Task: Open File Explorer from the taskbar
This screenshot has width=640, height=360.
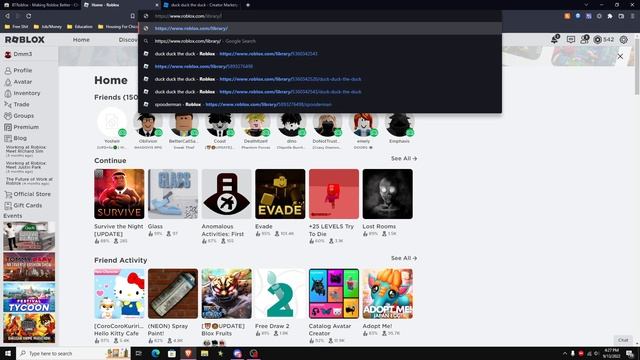Action: tap(204, 353)
